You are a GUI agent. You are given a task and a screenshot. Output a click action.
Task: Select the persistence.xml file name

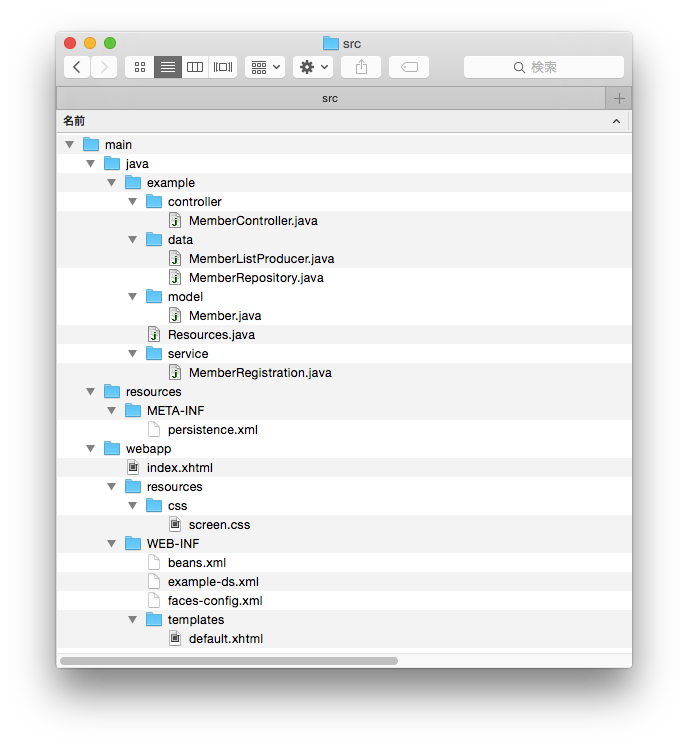(x=213, y=430)
